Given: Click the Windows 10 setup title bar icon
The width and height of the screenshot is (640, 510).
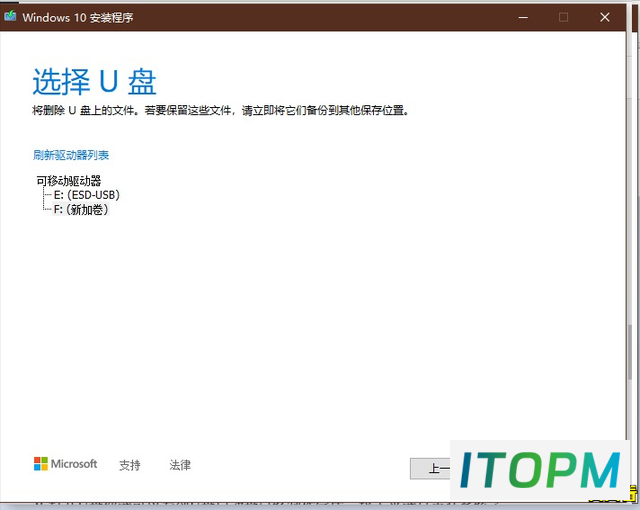Looking at the screenshot, I should [x=10, y=16].
